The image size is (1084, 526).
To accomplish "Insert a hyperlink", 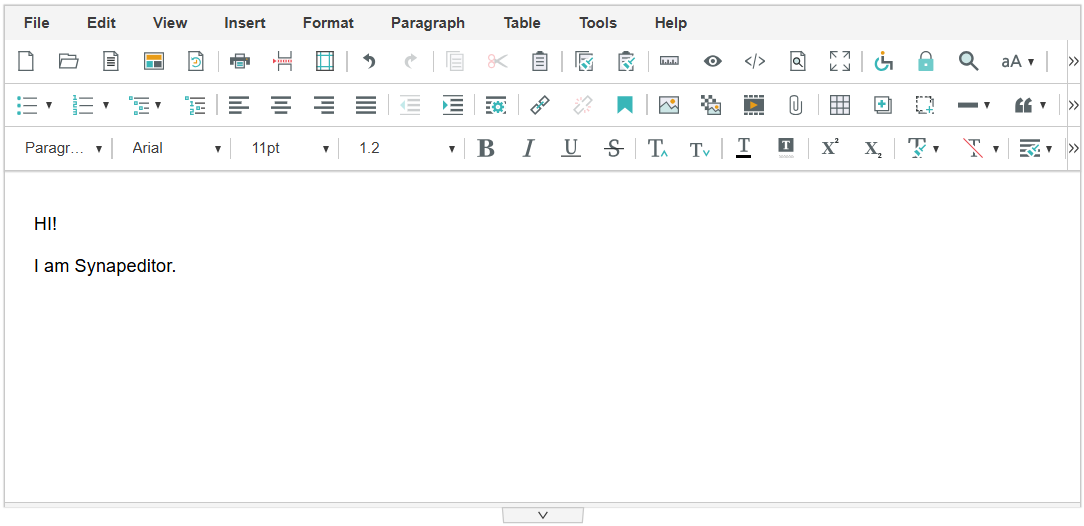I will tap(540, 105).
